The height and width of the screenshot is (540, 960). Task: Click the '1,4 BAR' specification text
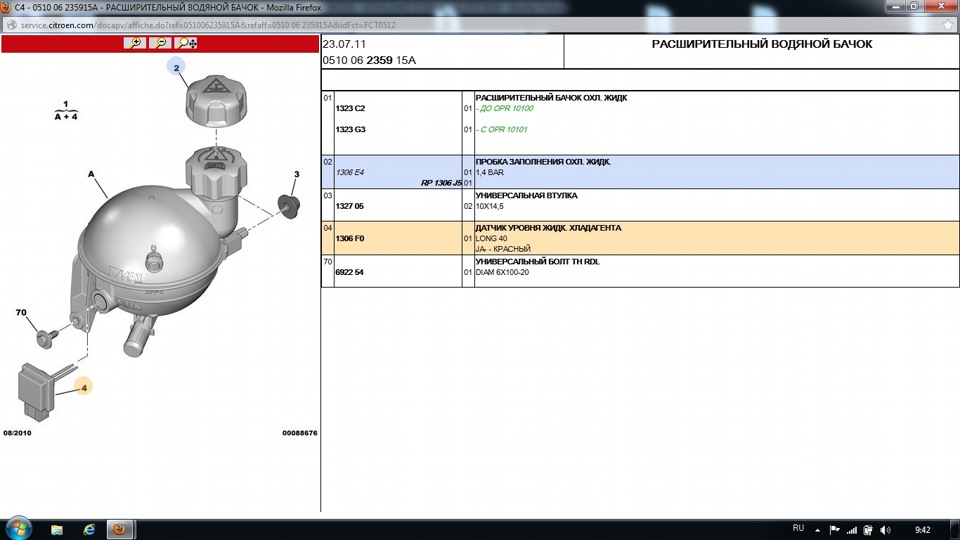tap(490, 173)
